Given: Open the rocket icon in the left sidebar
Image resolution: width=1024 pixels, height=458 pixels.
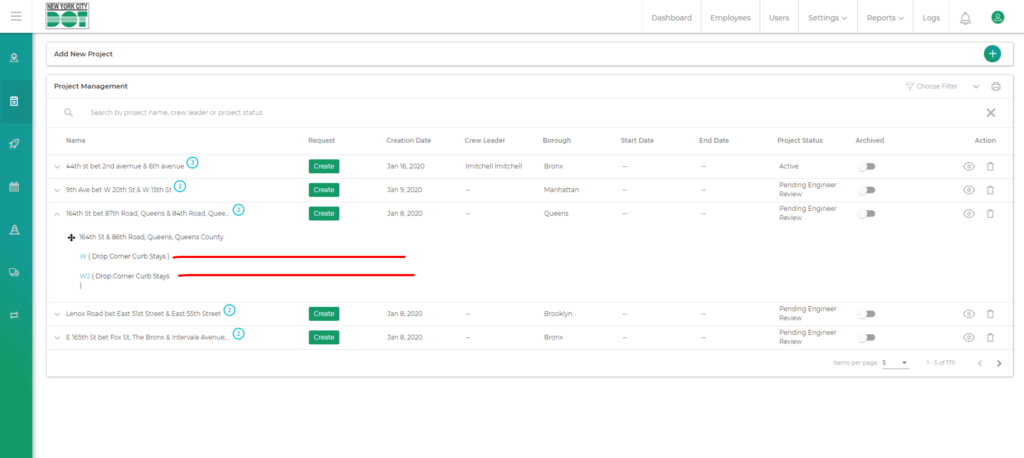Looking at the screenshot, I should 15,144.
